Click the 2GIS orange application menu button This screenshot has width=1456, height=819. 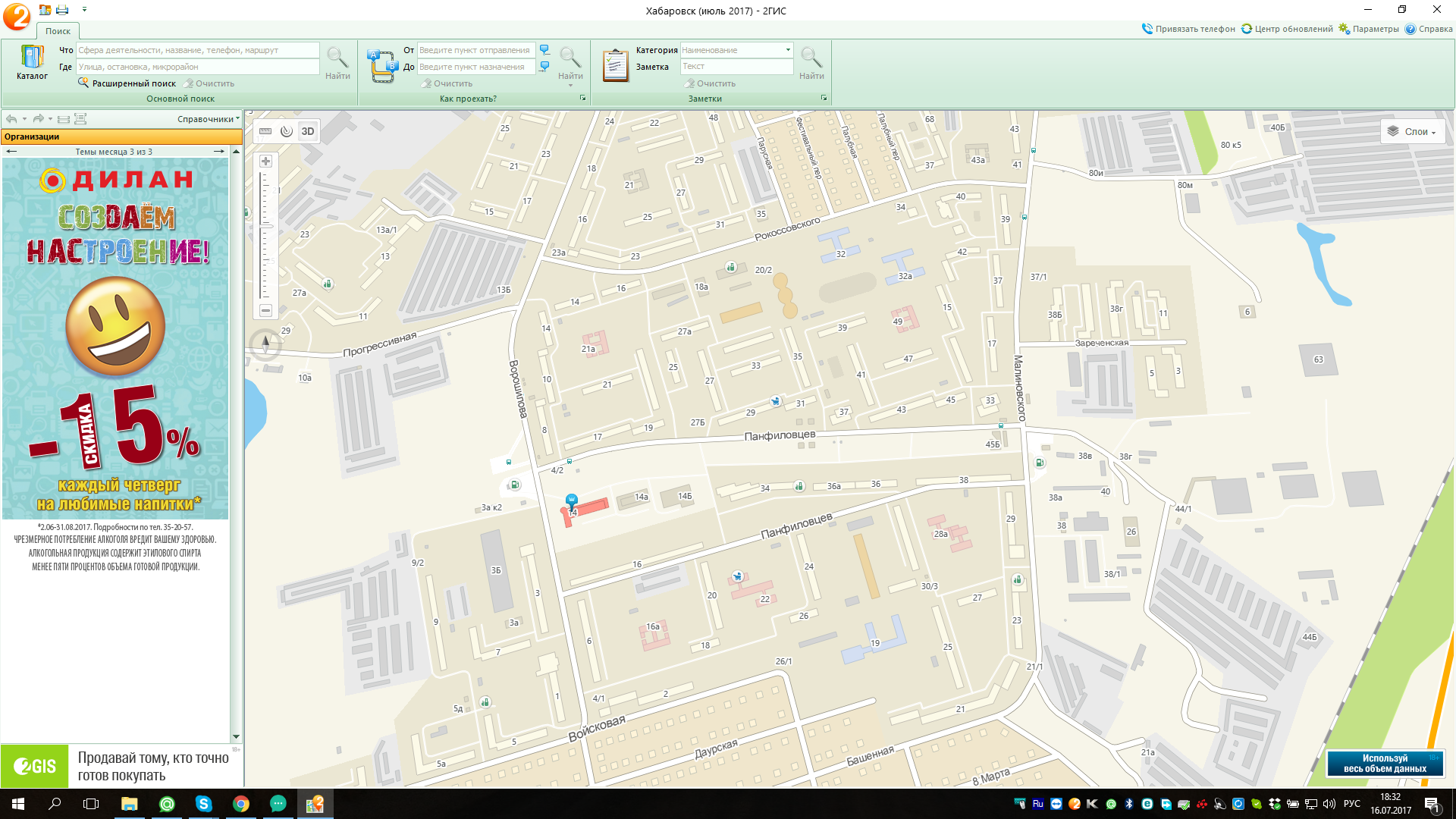coord(17,16)
